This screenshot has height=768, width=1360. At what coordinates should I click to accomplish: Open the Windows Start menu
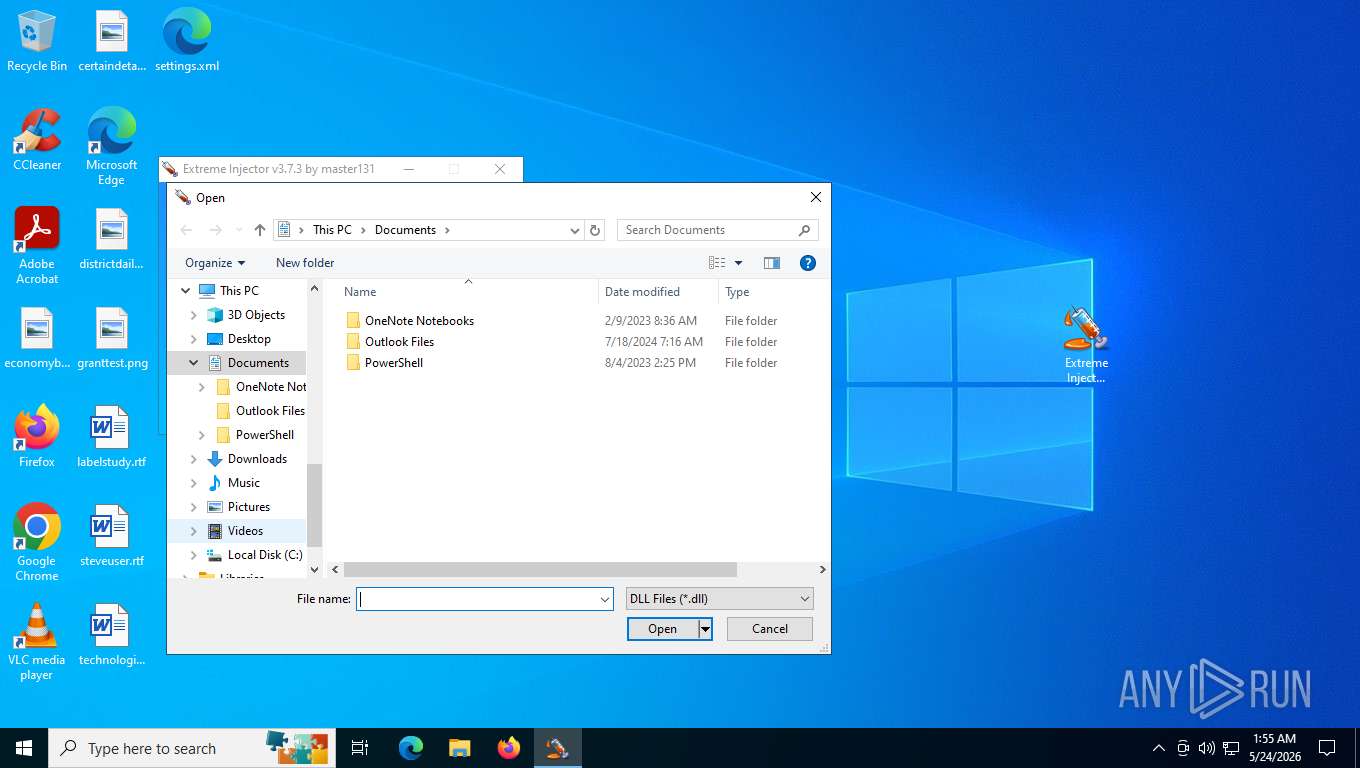pos(24,748)
